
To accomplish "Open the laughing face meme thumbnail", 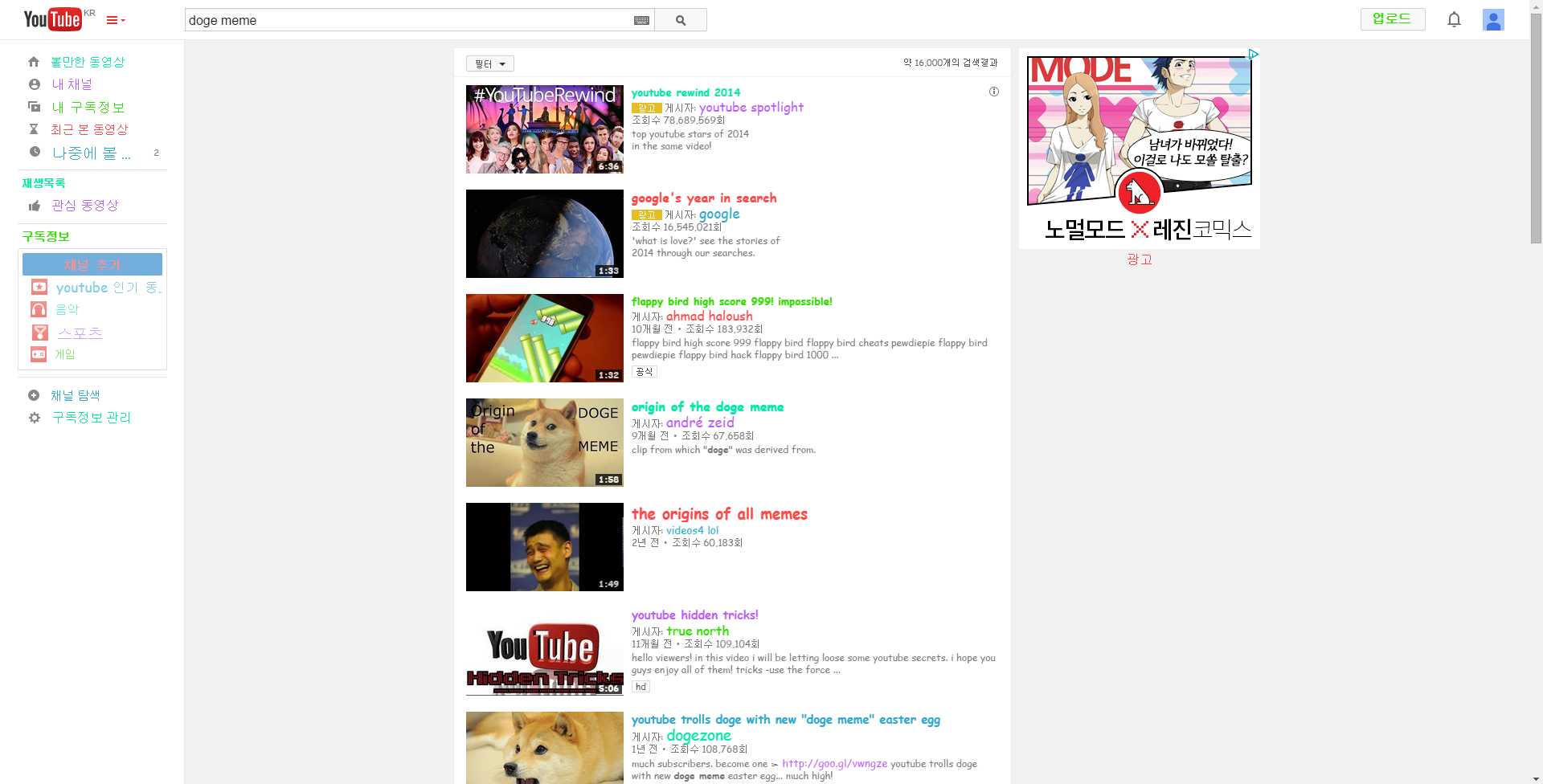I will pos(545,547).
